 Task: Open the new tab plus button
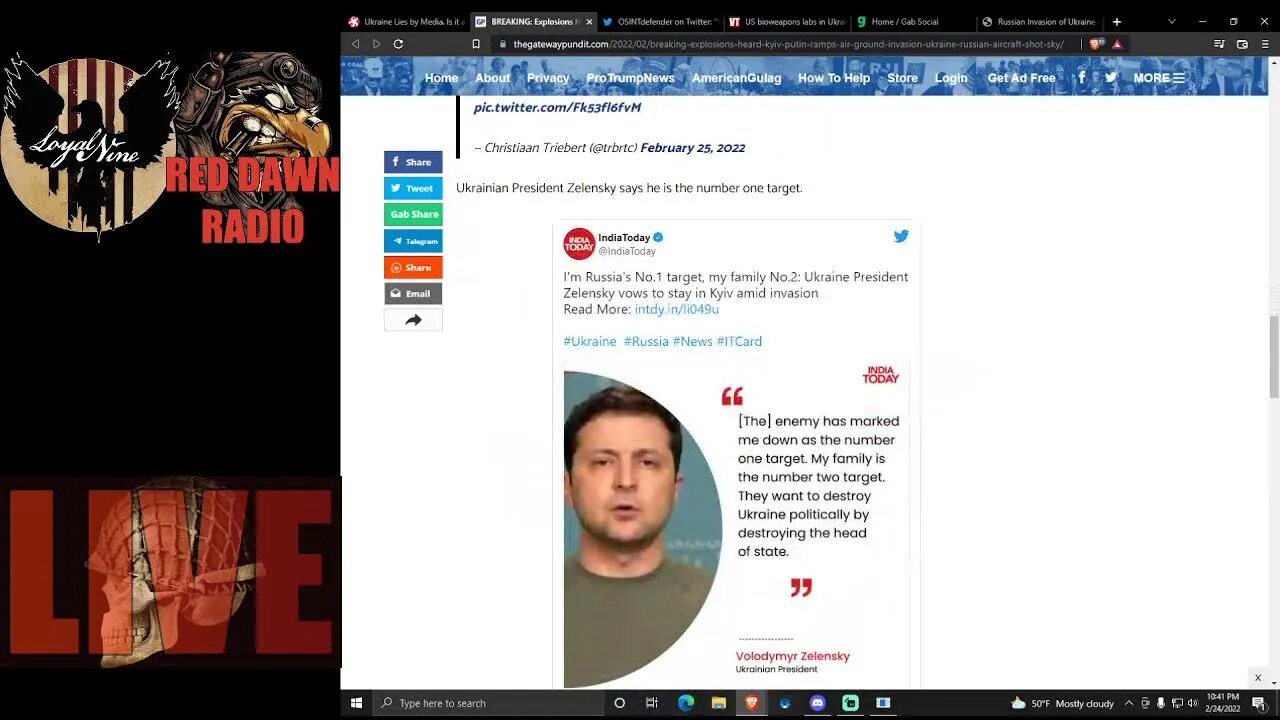click(x=1117, y=21)
